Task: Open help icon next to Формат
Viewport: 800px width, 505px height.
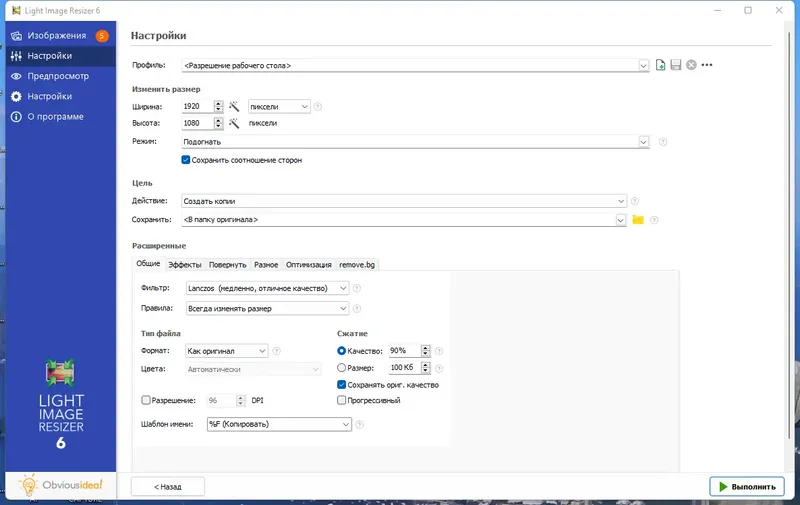Action: [x=277, y=351]
